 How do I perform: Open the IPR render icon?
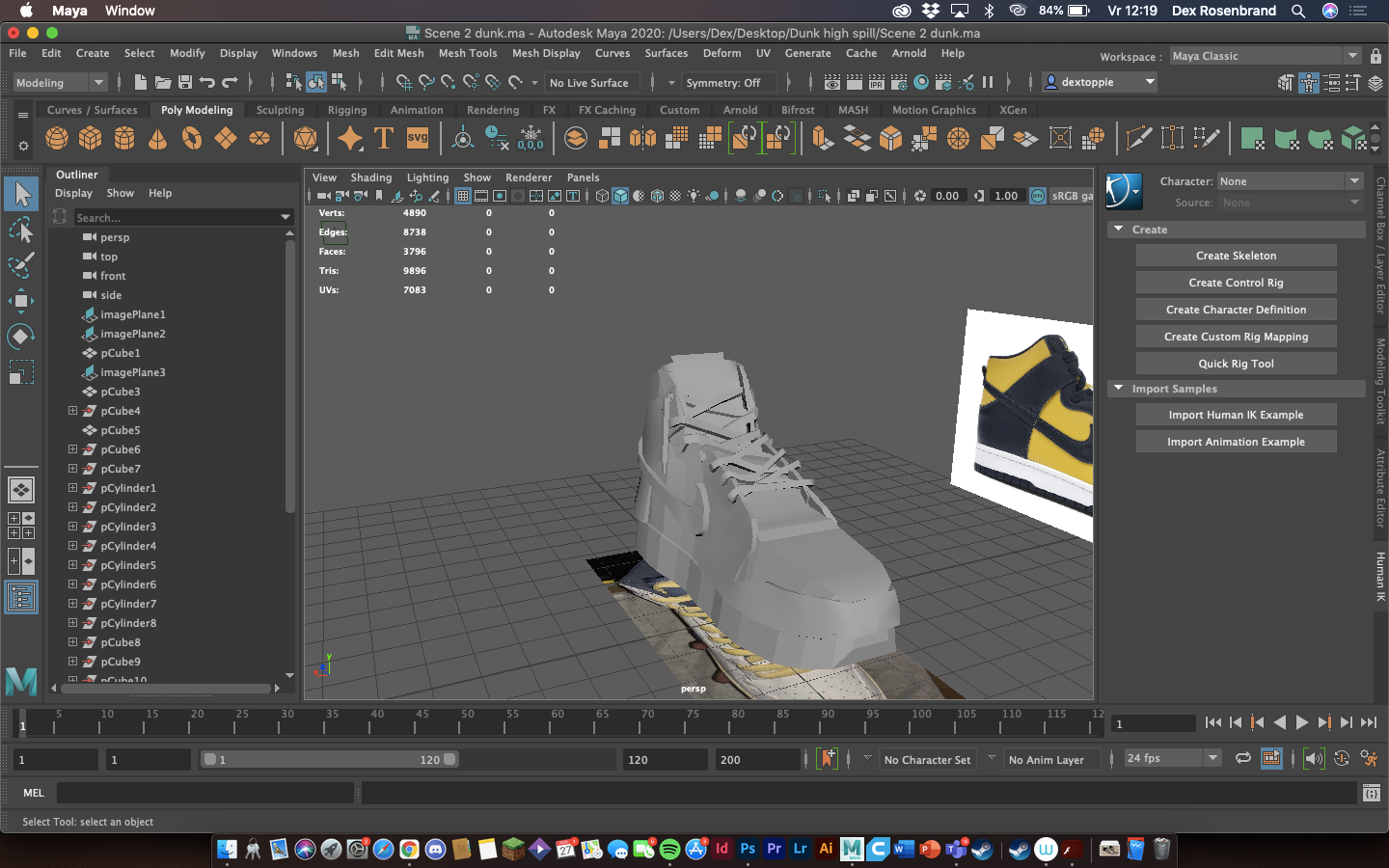click(x=877, y=83)
